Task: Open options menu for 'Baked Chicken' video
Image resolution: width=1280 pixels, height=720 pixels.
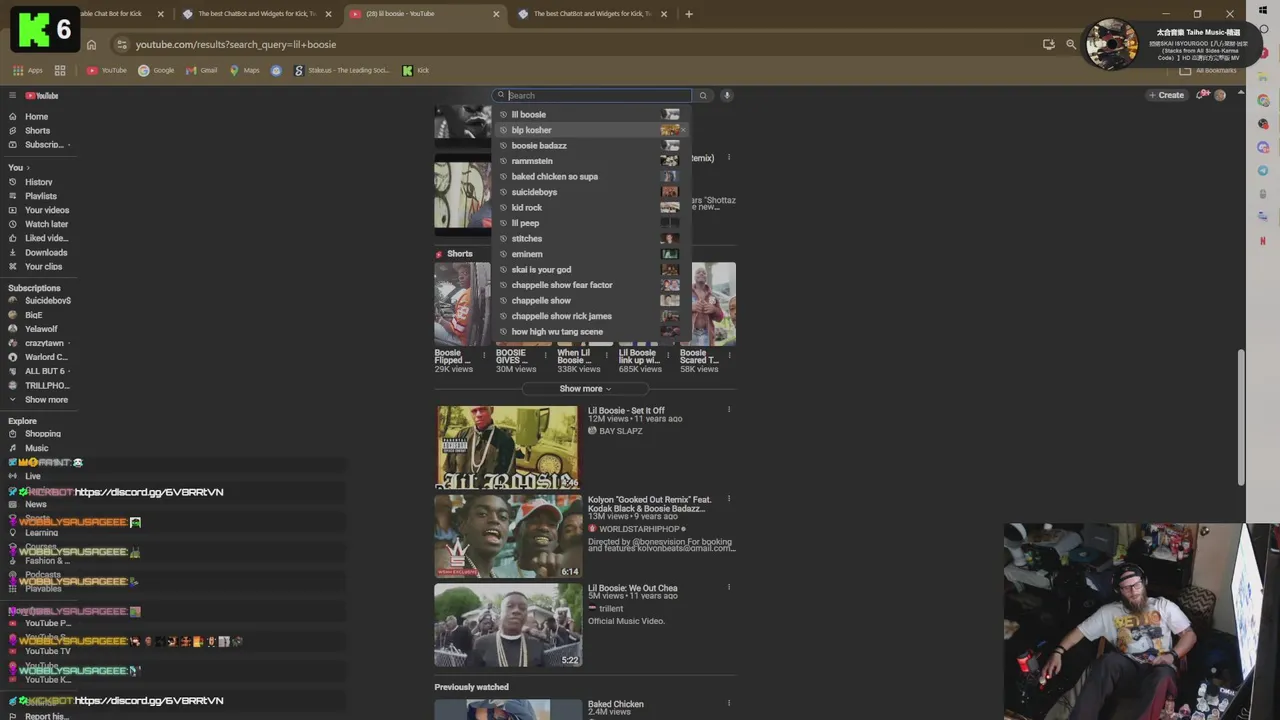Action: pyautogui.click(x=729, y=704)
